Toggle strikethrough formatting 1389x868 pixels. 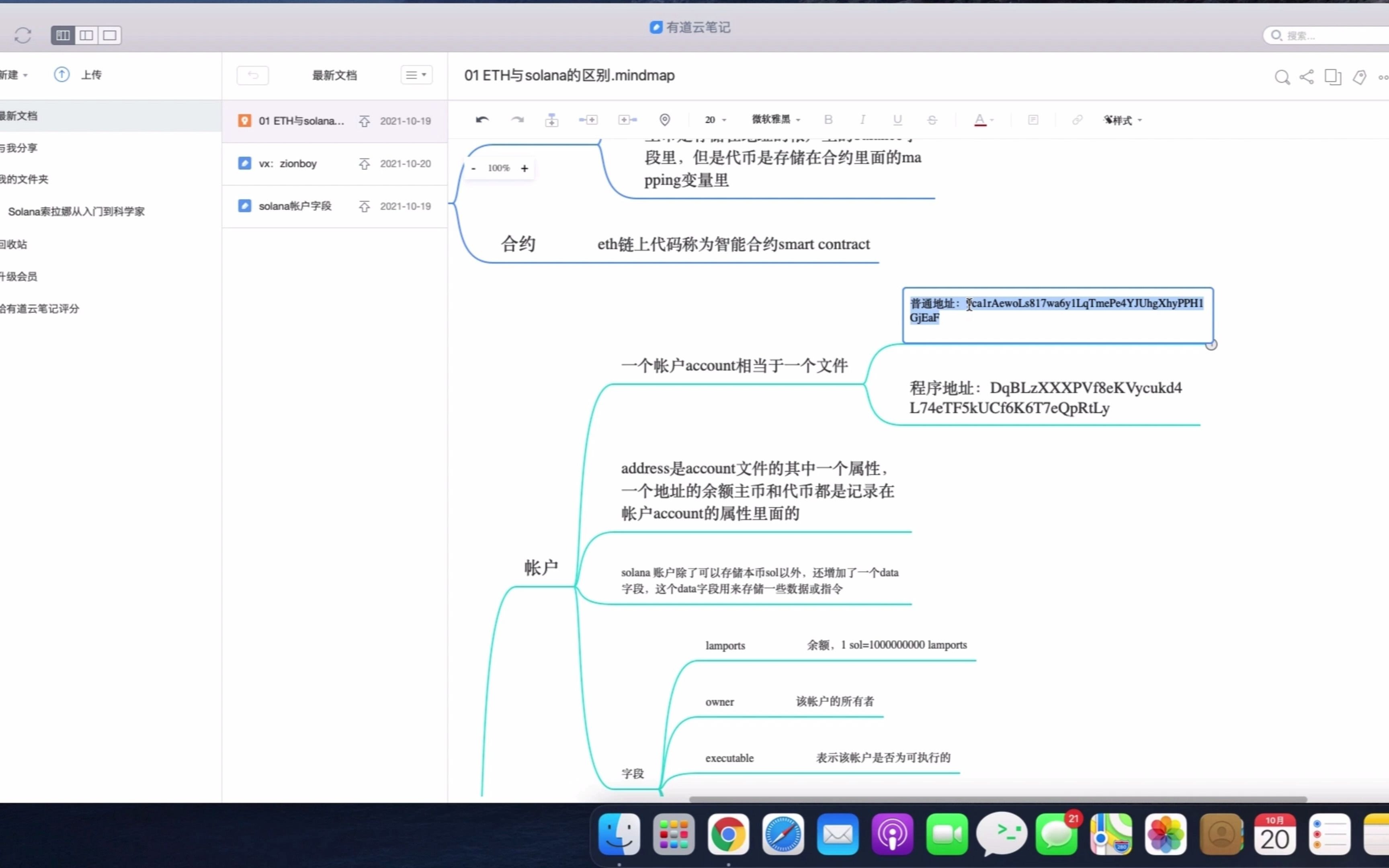point(932,119)
